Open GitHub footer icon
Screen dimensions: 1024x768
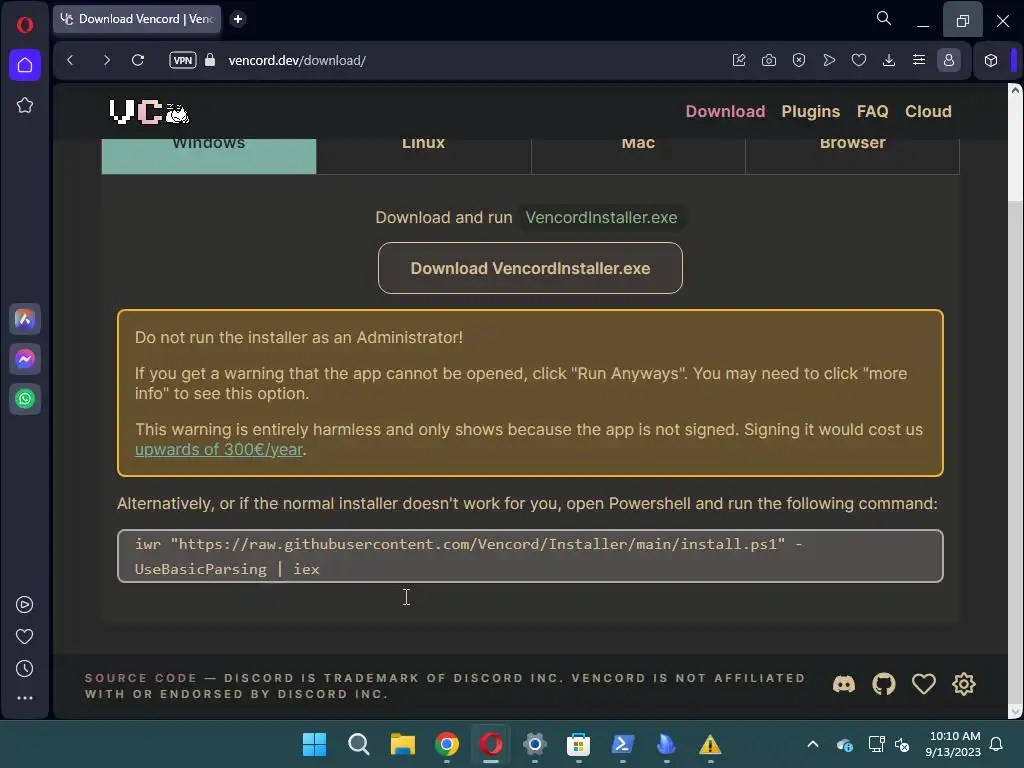[884, 684]
